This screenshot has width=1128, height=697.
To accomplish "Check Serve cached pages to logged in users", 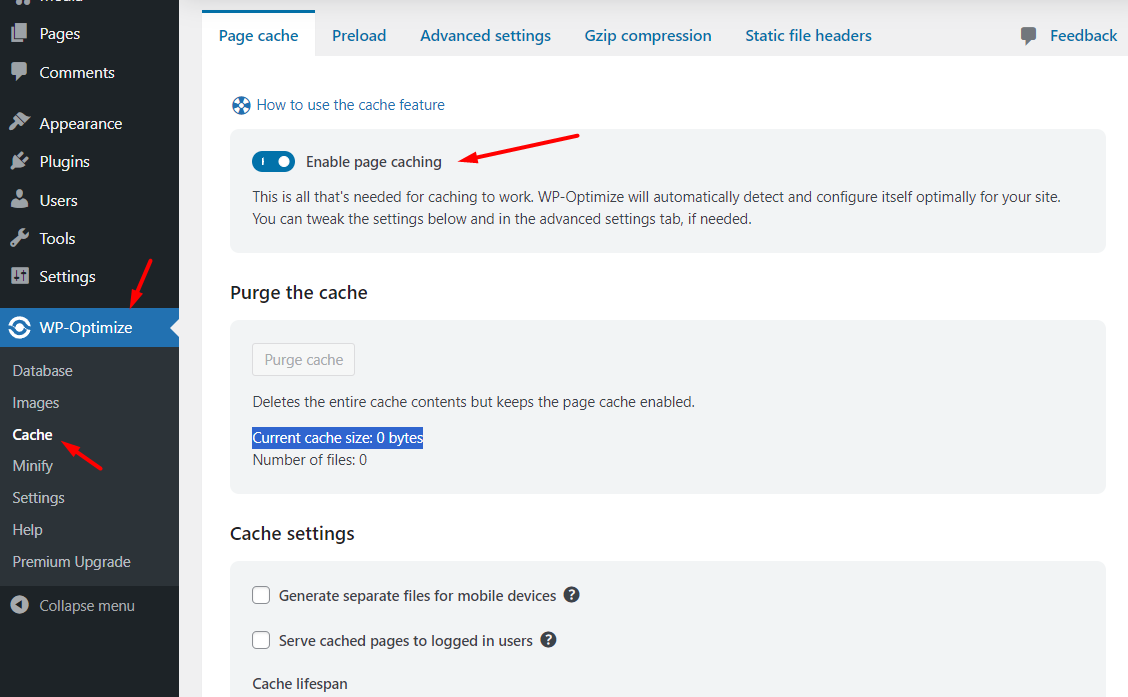I will [261, 640].
